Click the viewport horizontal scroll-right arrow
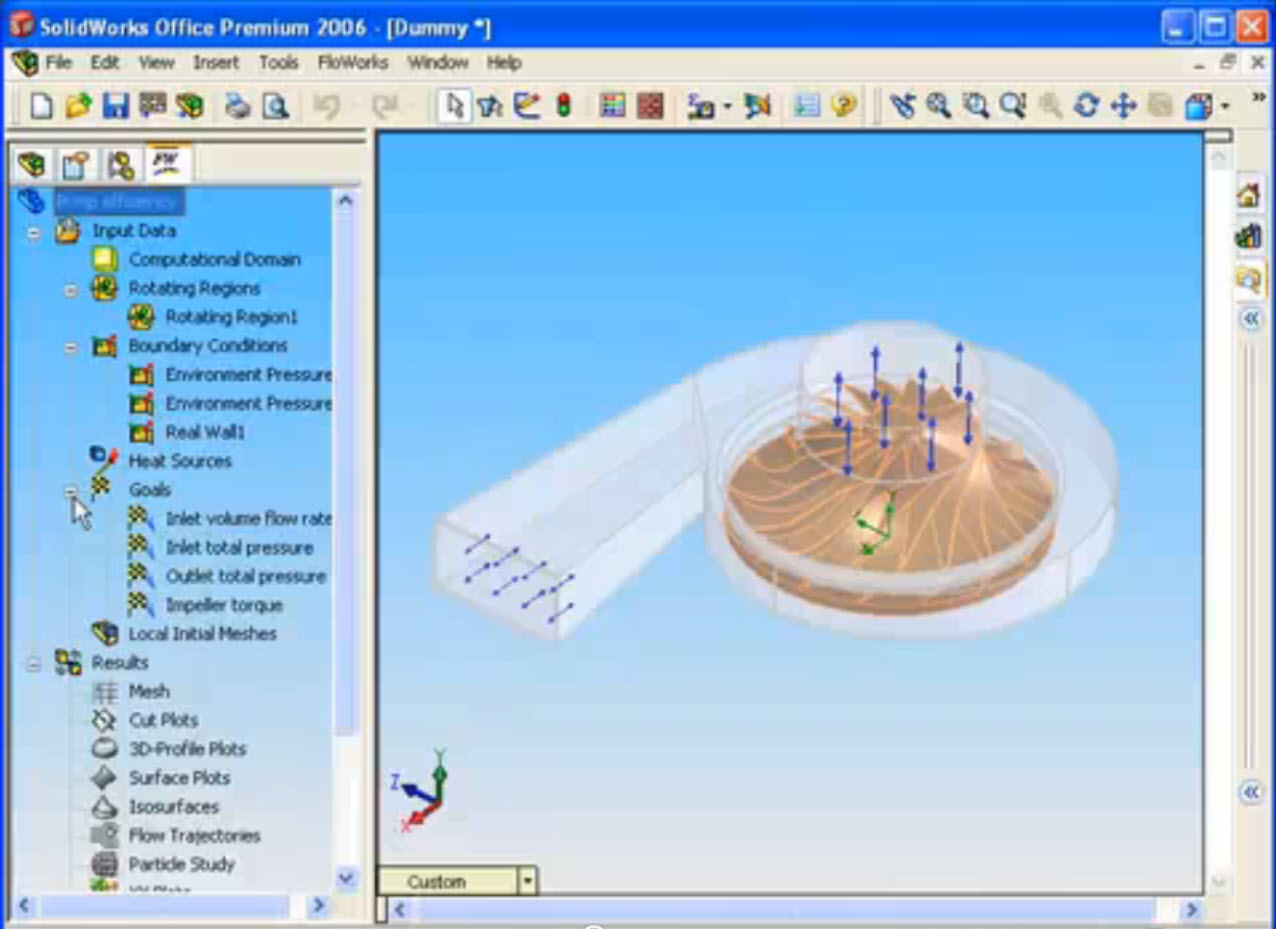This screenshot has height=929, width=1276. pos(1190,910)
